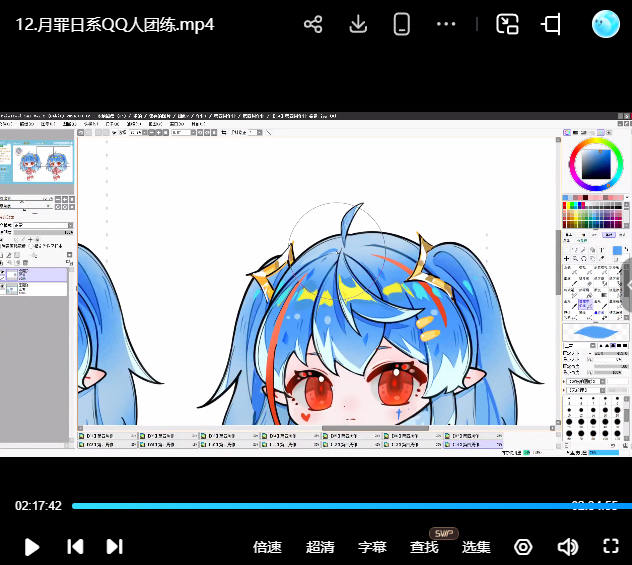Open the user avatar profile
This screenshot has width=632, height=565.
pyautogui.click(x=605, y=24)
